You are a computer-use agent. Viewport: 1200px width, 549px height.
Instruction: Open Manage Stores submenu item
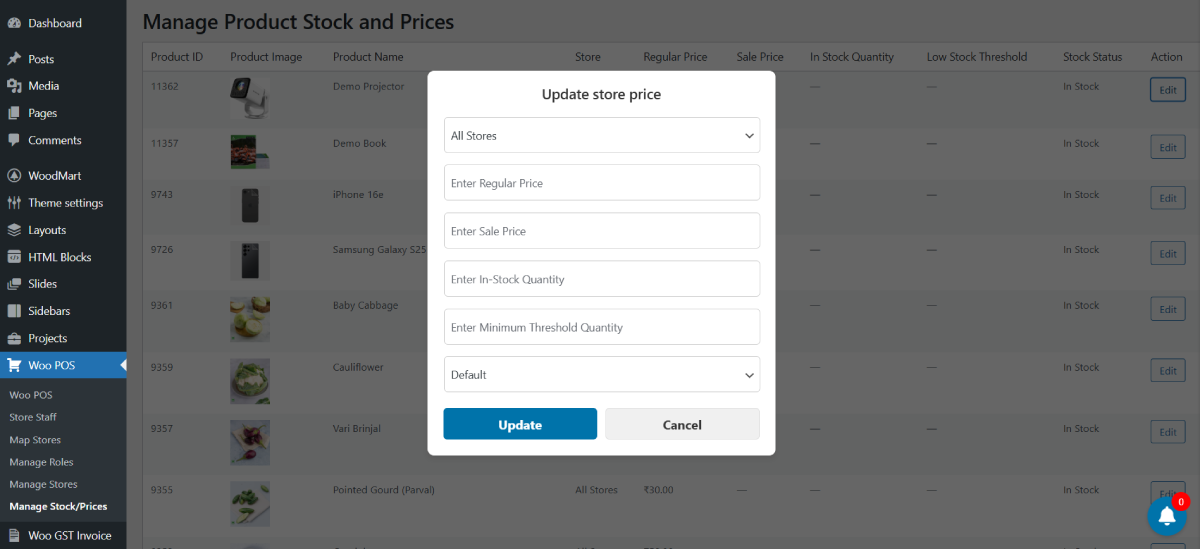coord(43,484)
